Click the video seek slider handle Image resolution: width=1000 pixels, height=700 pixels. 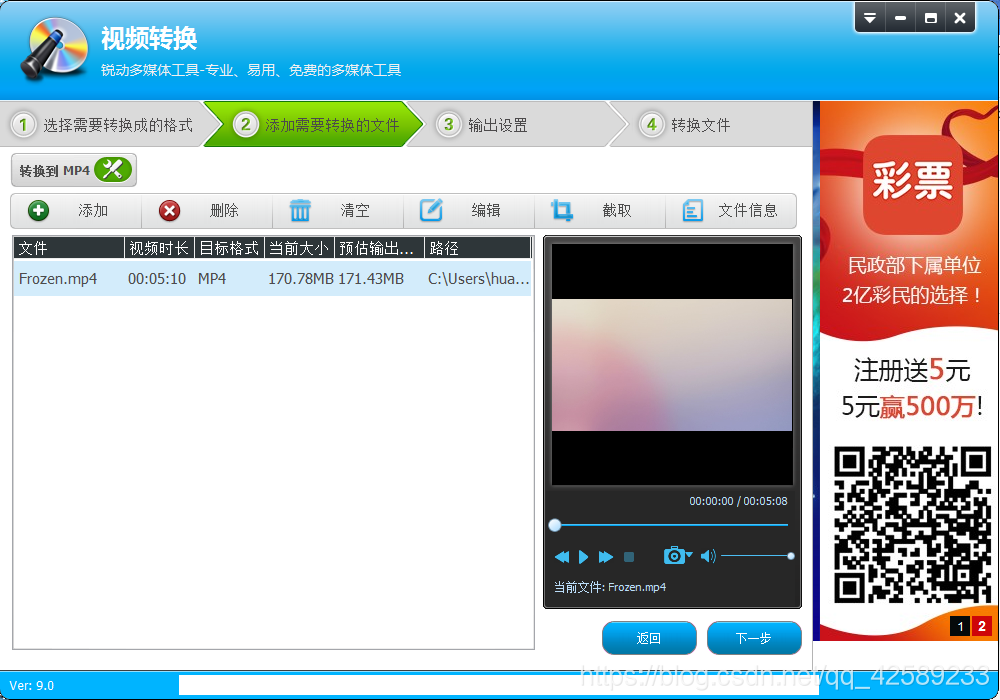pos(555,525)
